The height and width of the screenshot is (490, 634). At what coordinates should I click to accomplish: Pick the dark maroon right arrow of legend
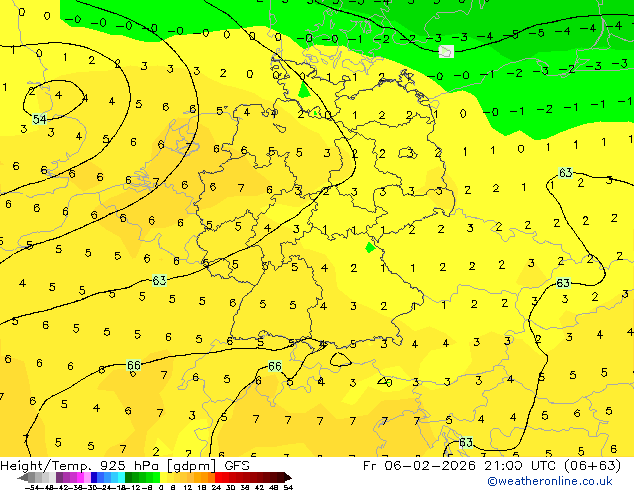(x=288, y=478)
